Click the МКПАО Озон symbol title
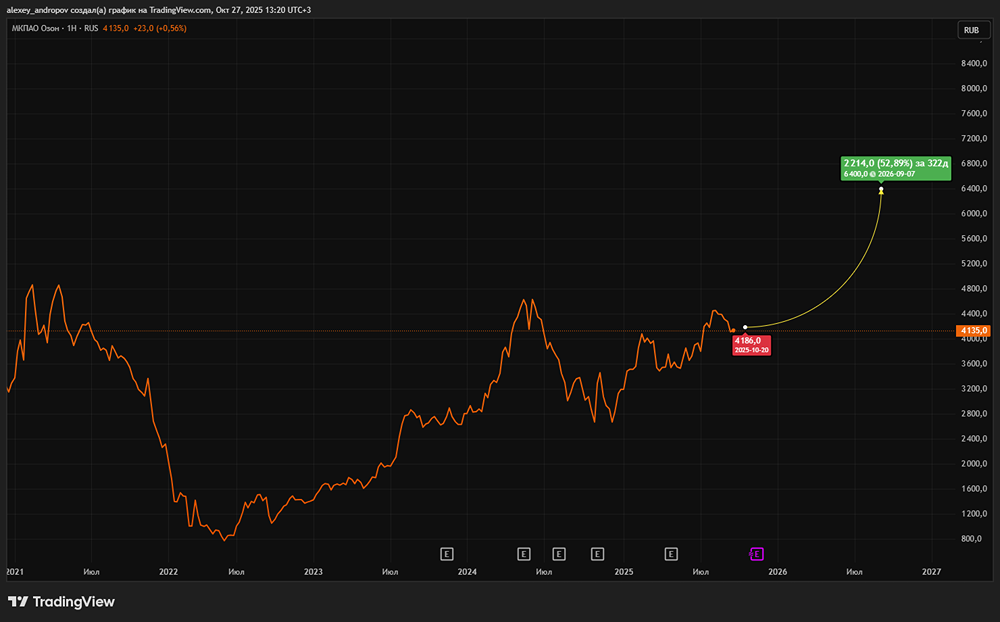This screenshot has width=1000, height=622. 35,28
